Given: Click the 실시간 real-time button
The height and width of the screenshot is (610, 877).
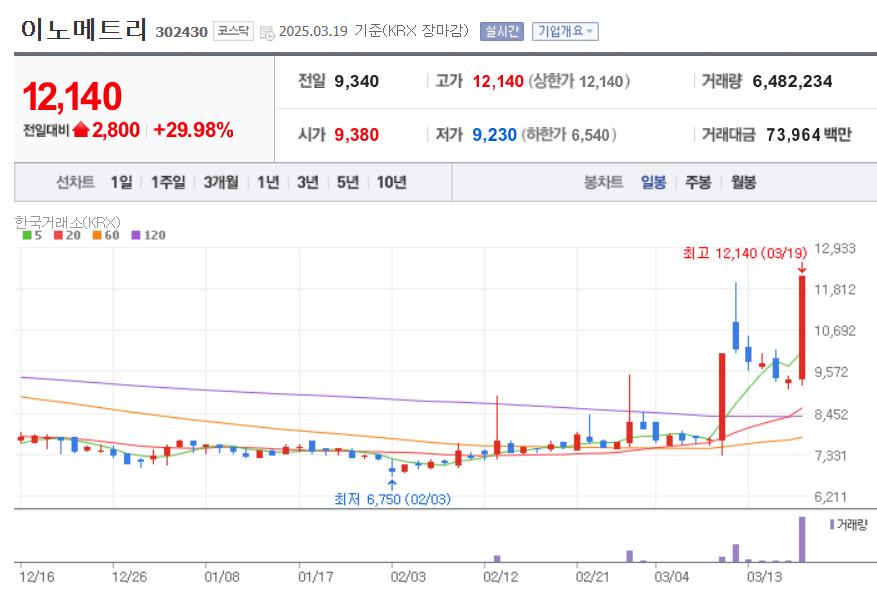Looking at the screenshot, I should click(x=502, y=31).
